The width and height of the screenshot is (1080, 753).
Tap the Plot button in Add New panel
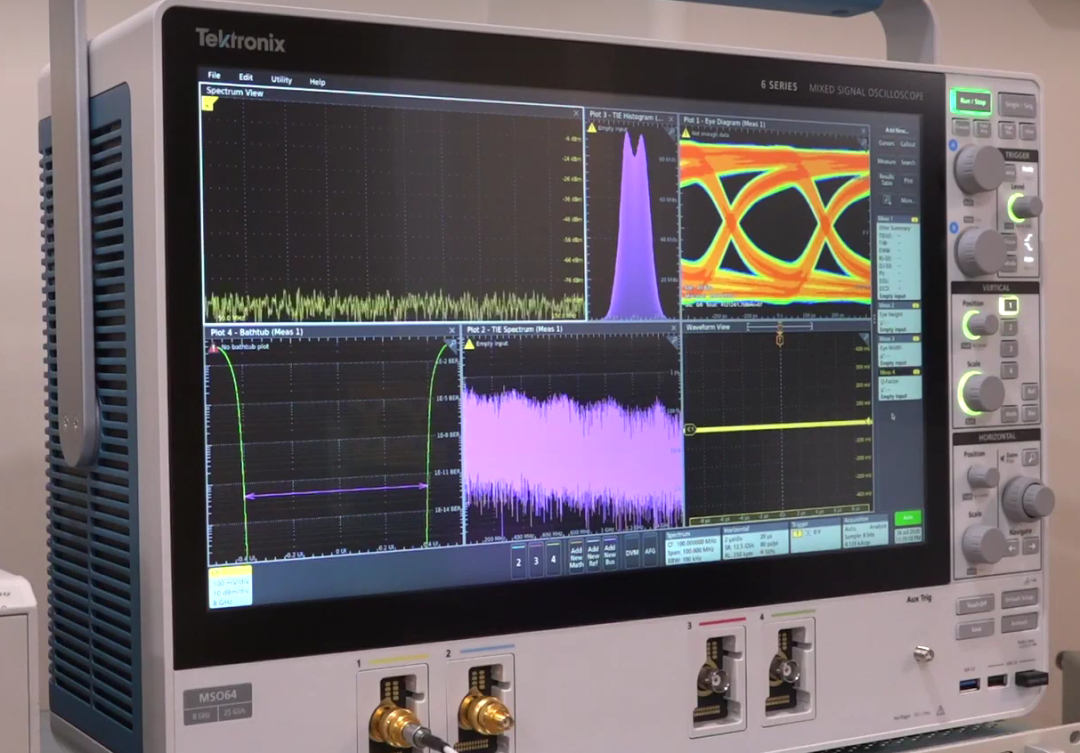(908, 180)
